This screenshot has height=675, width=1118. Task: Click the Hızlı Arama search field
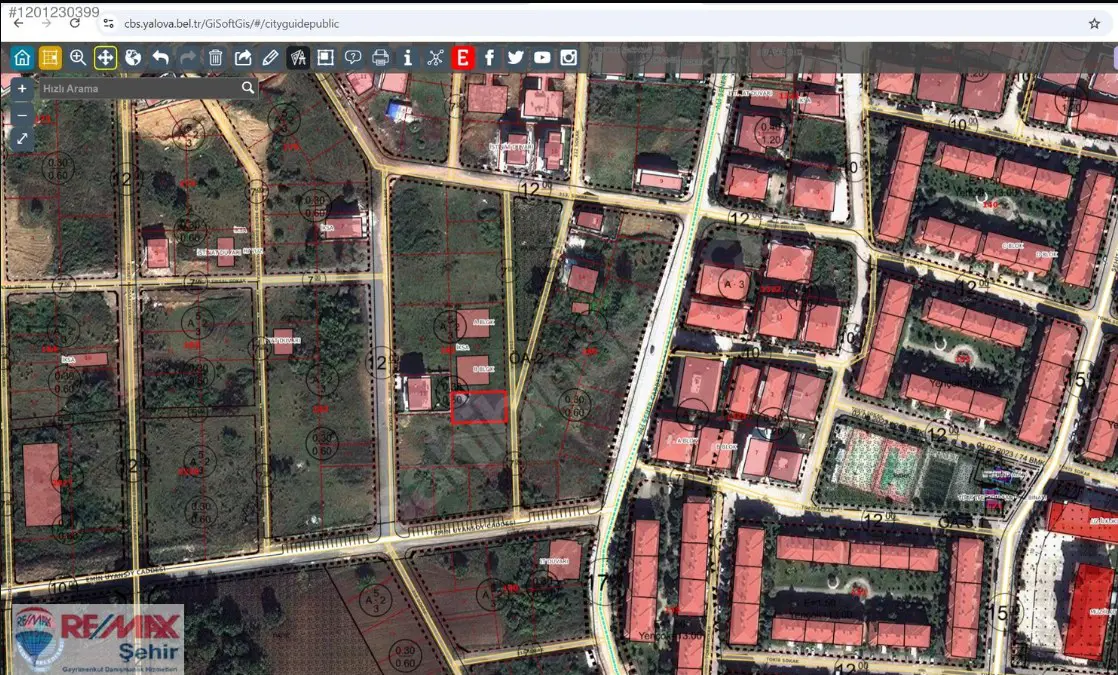(140, 88)
